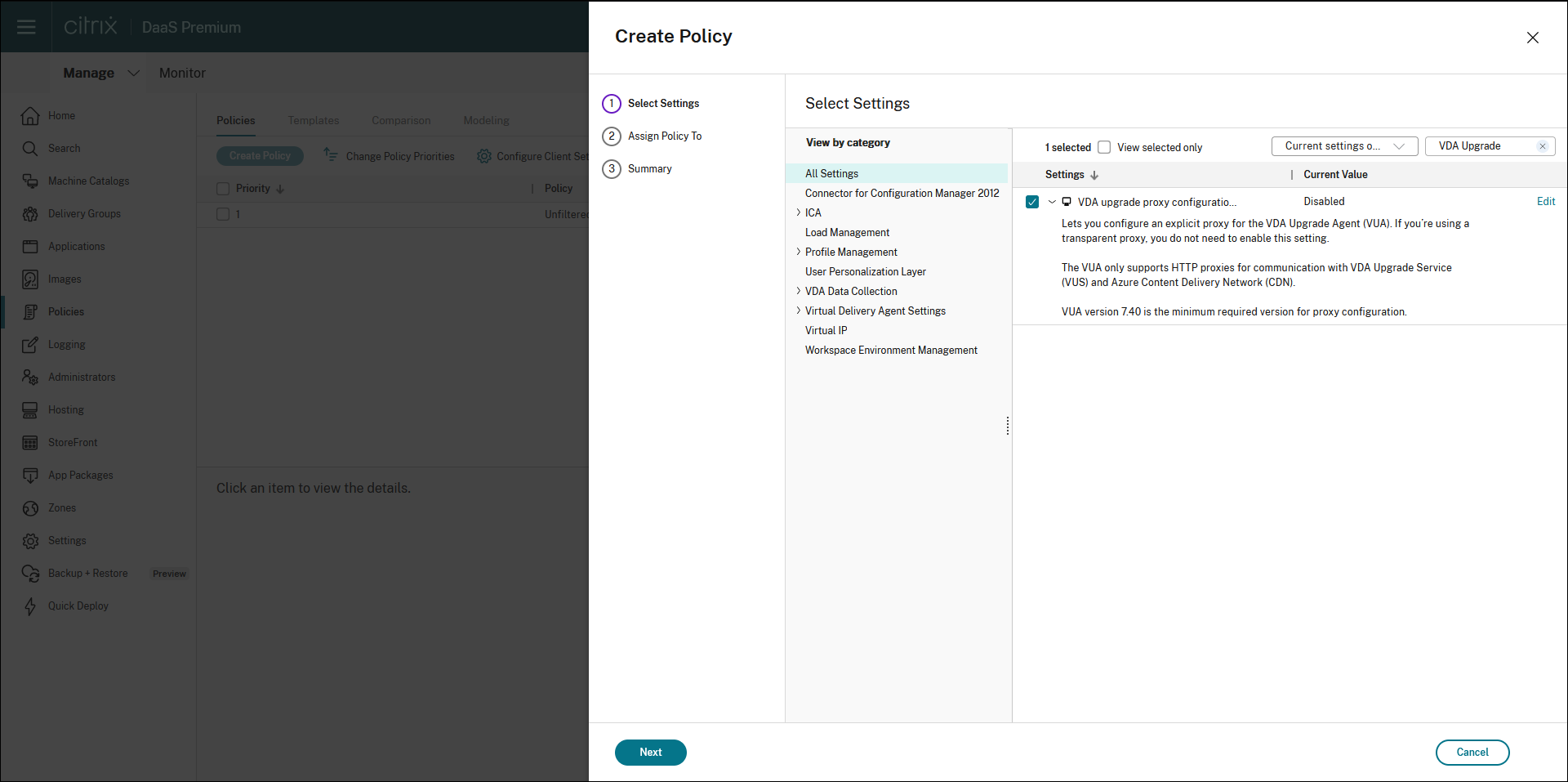Click the Configure Client Settings gear icon
This screenshot has width=1568, height=782.
click(x=484, y=156)
